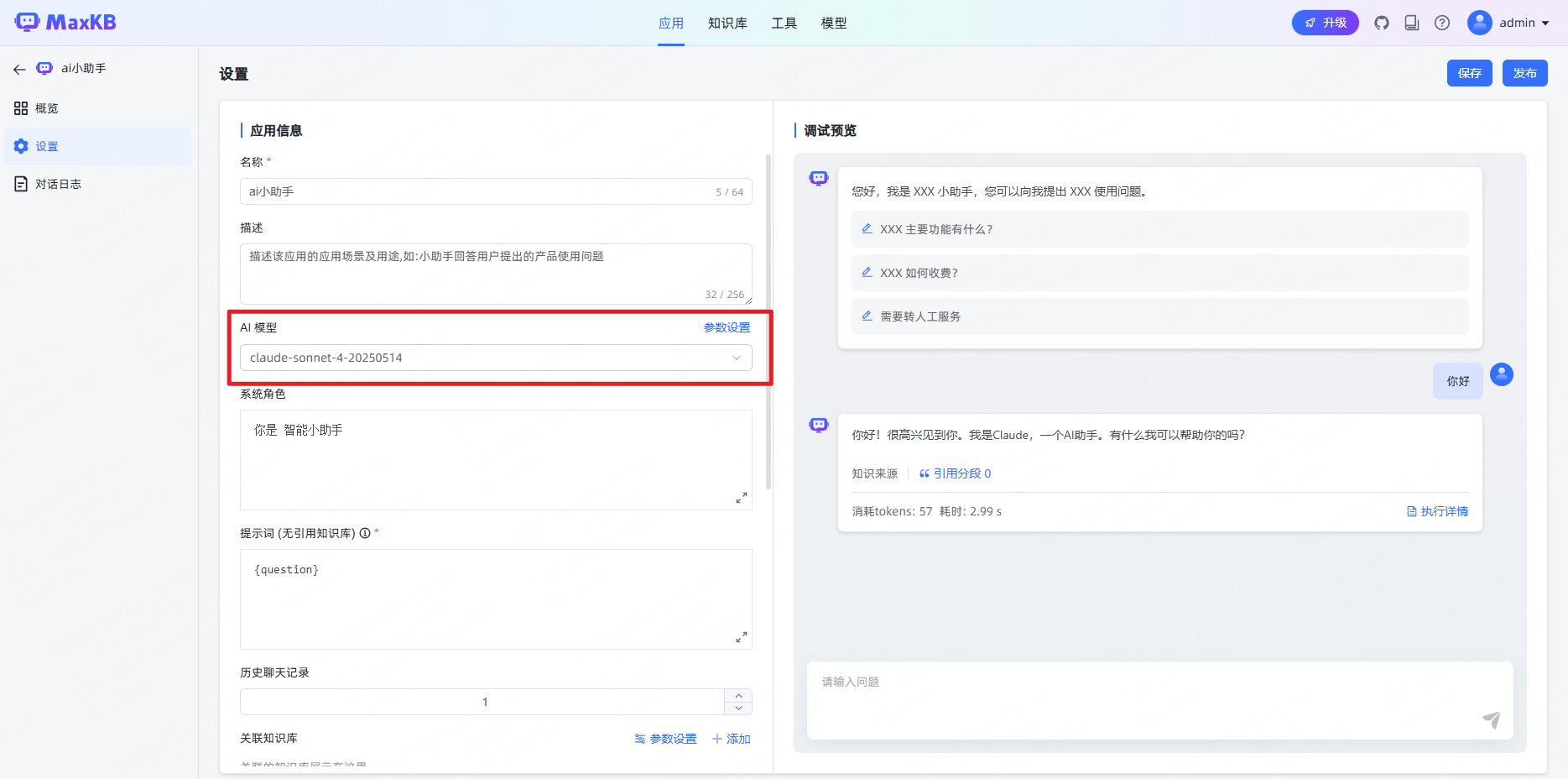1568x779 pixels.
Task: Click the info icon beside 提示词
Action: [x=365, y=533]
